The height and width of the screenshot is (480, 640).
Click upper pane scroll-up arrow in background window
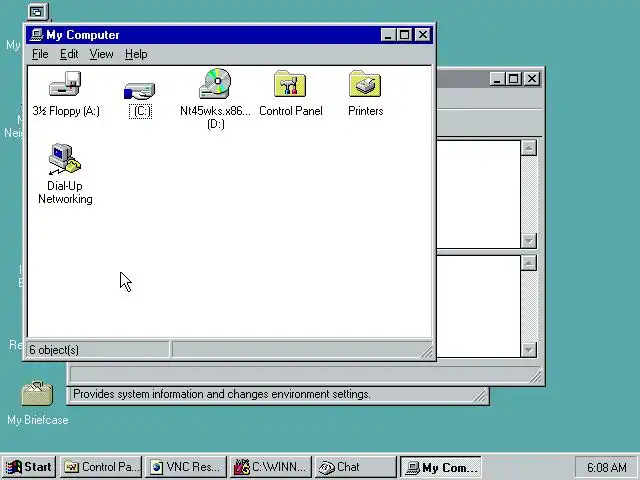click(x=529, y=148)
